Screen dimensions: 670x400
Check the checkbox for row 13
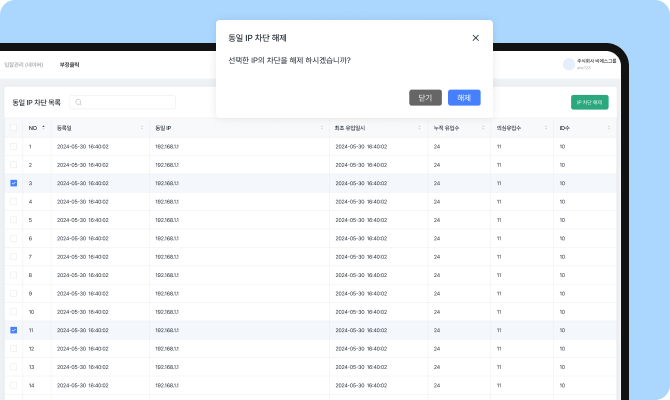(x=14, y=367)
